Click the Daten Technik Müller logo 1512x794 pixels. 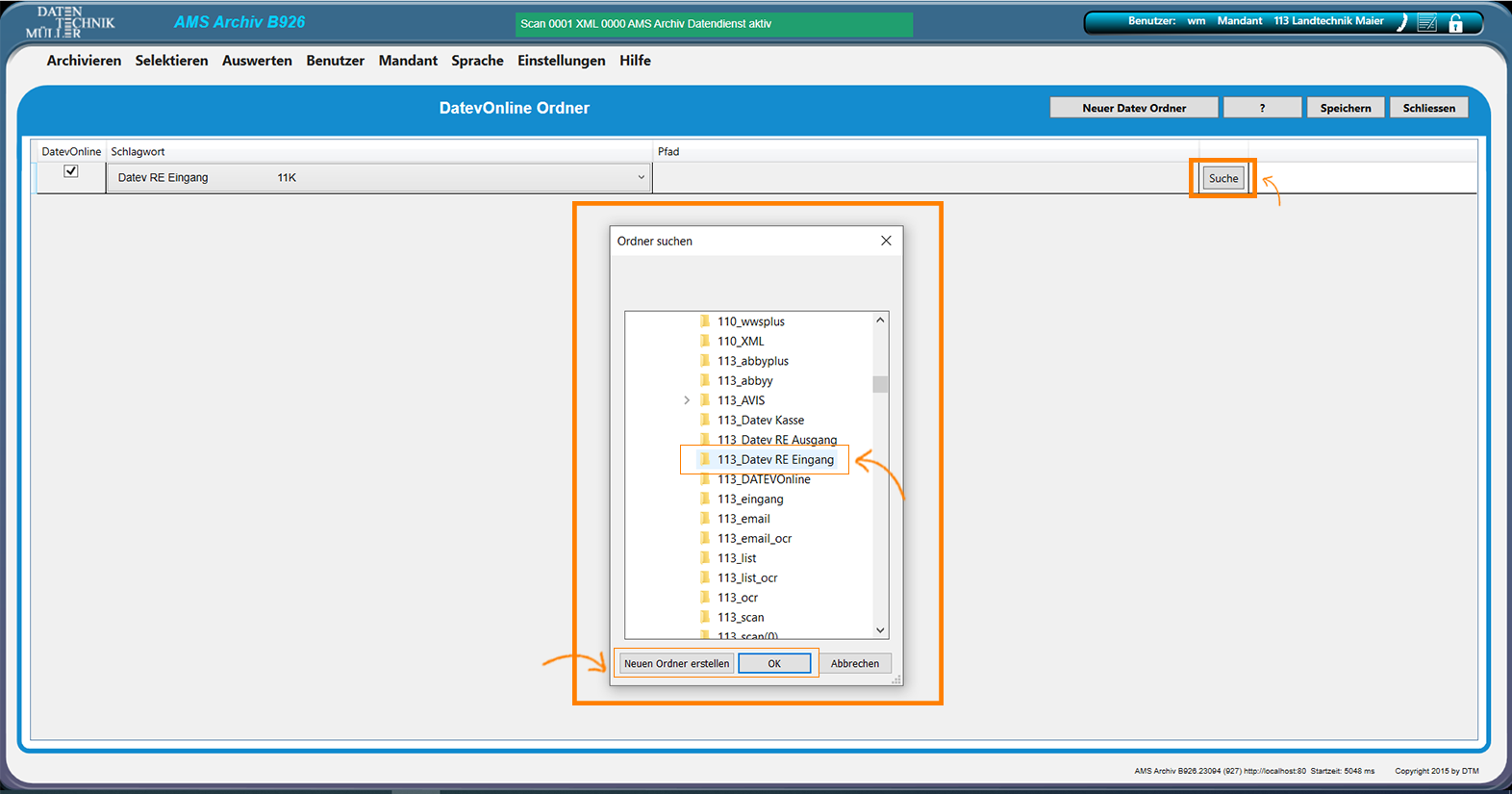[70, 22]
